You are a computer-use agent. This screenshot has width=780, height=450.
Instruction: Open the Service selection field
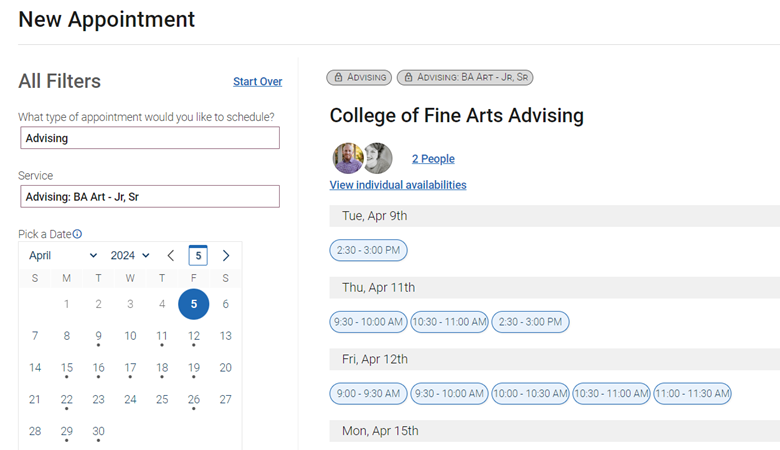pyautogui.click(x=149, y=196)
